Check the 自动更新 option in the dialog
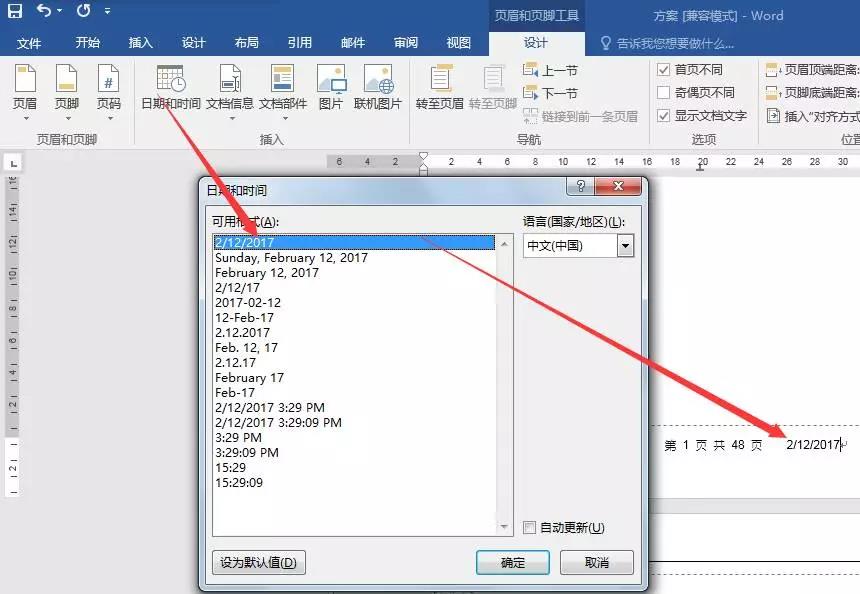 tap(529, 527)
